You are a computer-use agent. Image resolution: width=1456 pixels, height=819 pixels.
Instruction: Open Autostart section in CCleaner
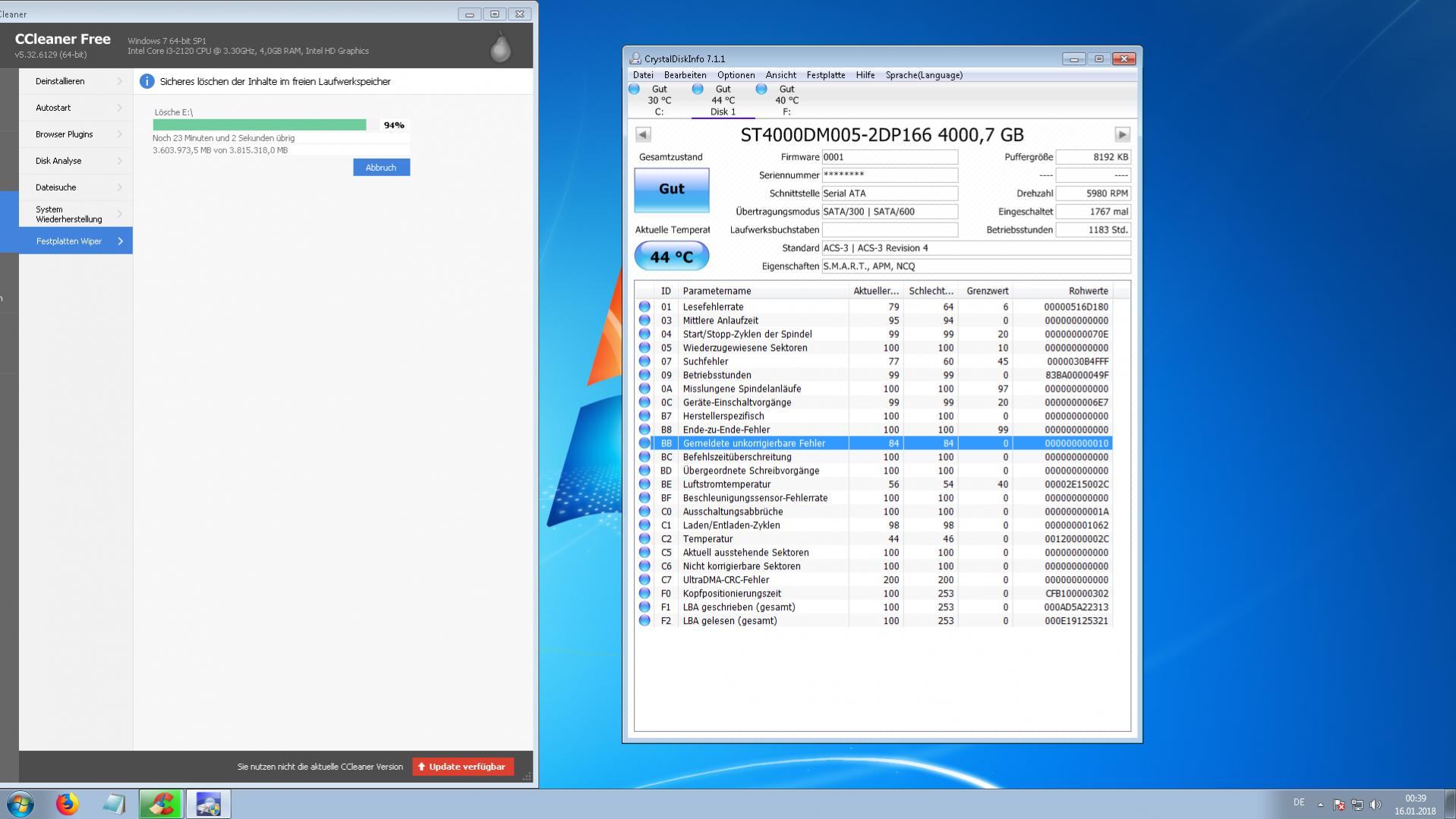pos(76,108)
